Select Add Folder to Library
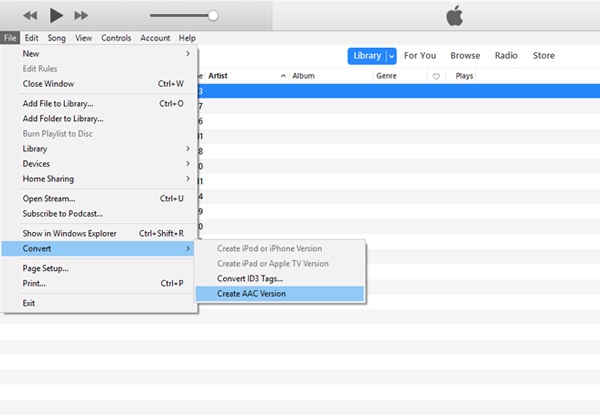Viewport: 600px width, 416px height. coord(99,118)
